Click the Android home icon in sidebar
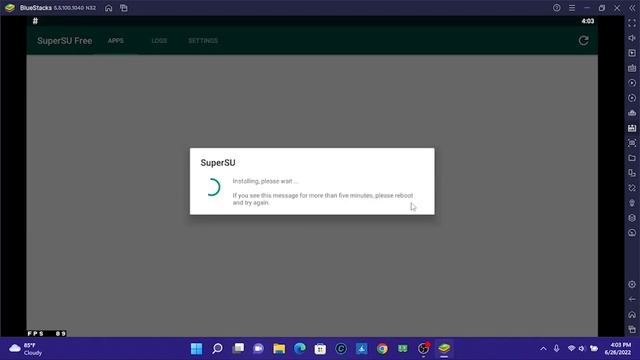Image resolution: width=640 pixels, height=360 pixels. pyautogui.click(x=632, y=314)
